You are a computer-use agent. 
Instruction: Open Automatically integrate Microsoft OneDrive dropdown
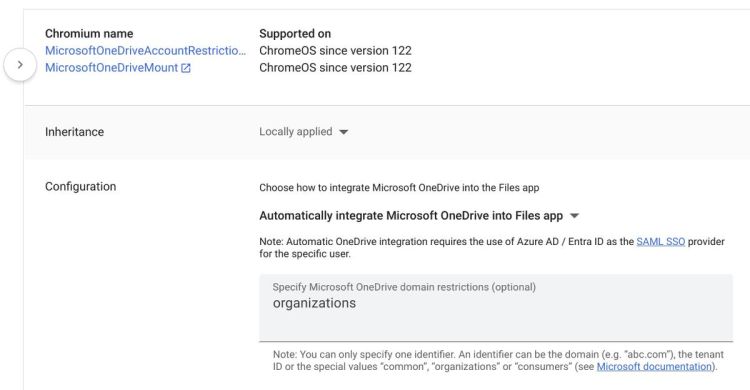click(x=419, y=216)
